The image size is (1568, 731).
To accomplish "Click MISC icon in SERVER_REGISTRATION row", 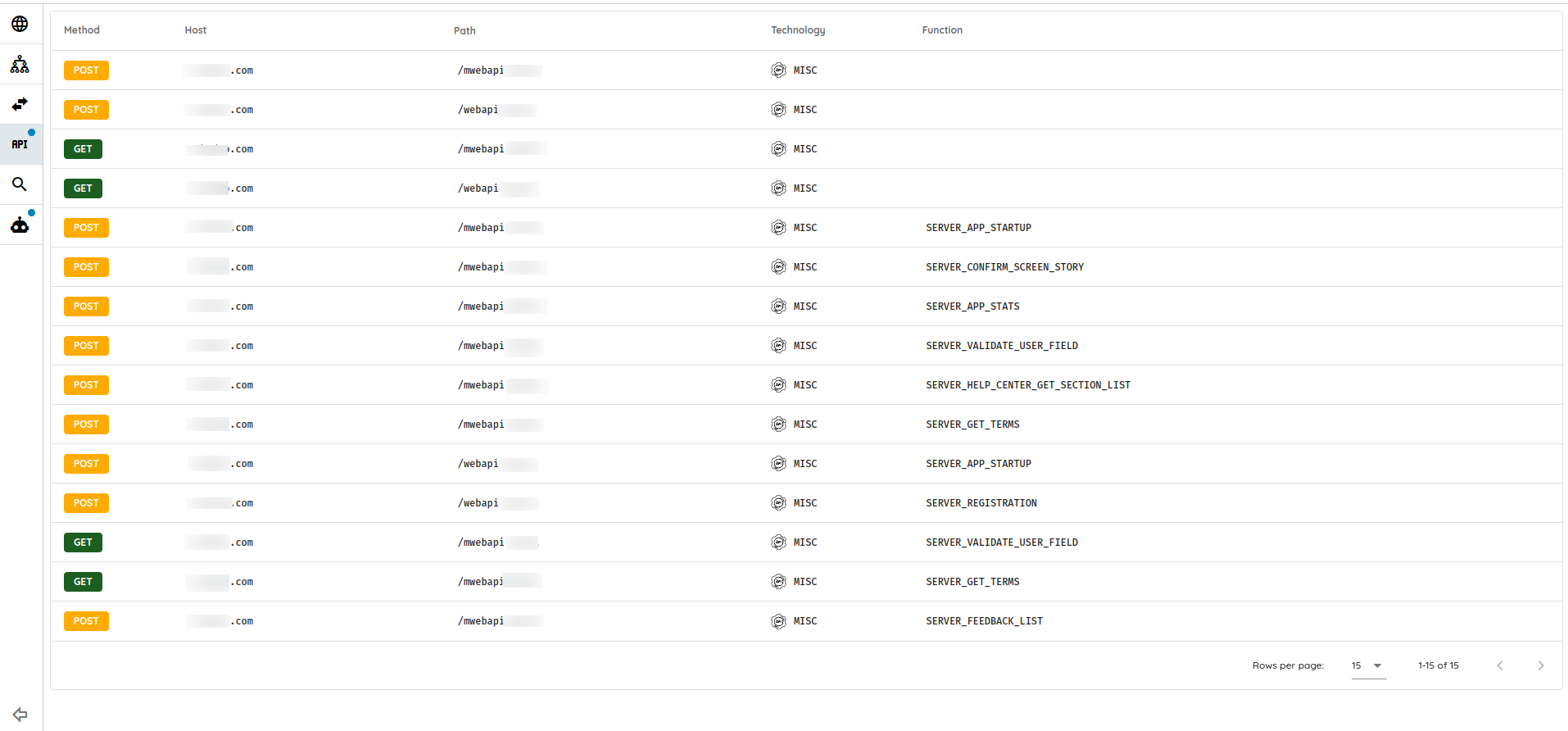I will point(778,503).
